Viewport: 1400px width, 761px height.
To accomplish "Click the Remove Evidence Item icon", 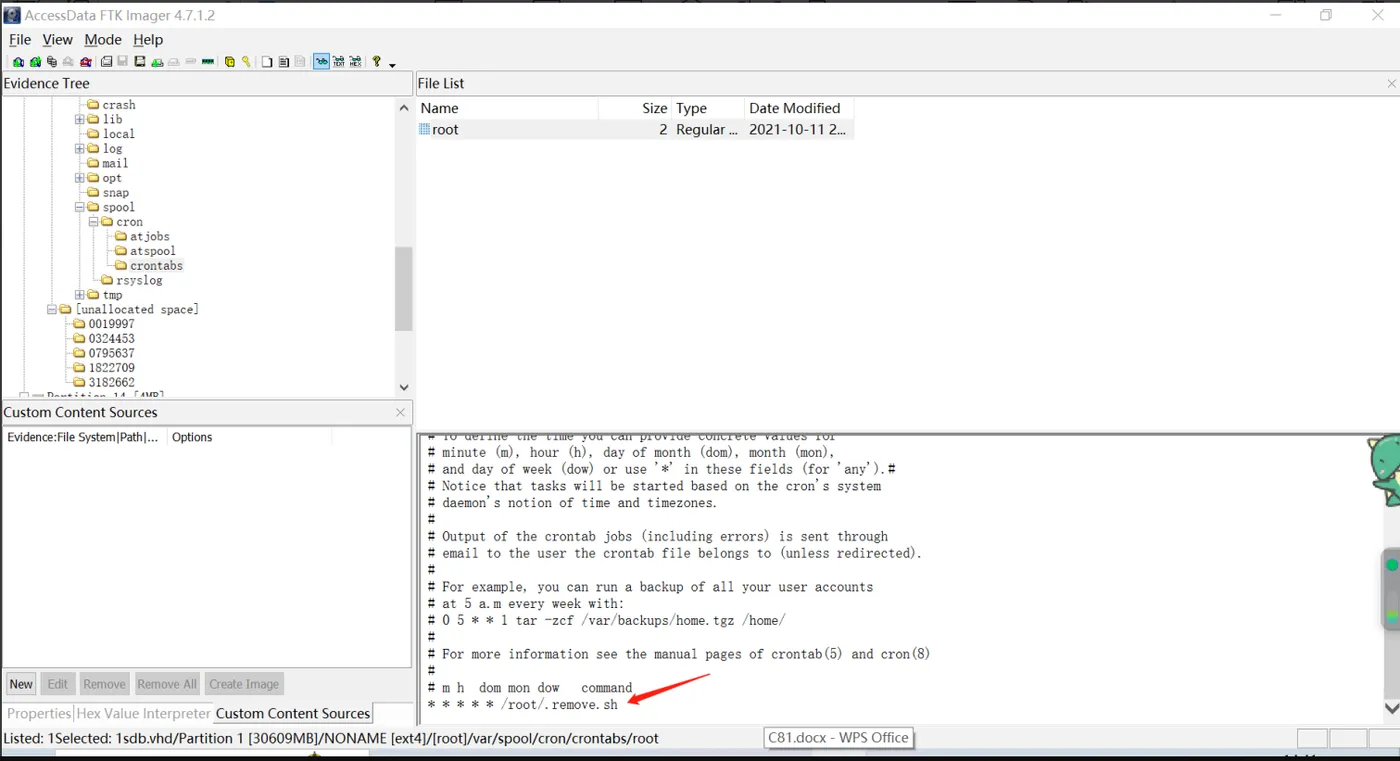I will click(x=68, y=61).
